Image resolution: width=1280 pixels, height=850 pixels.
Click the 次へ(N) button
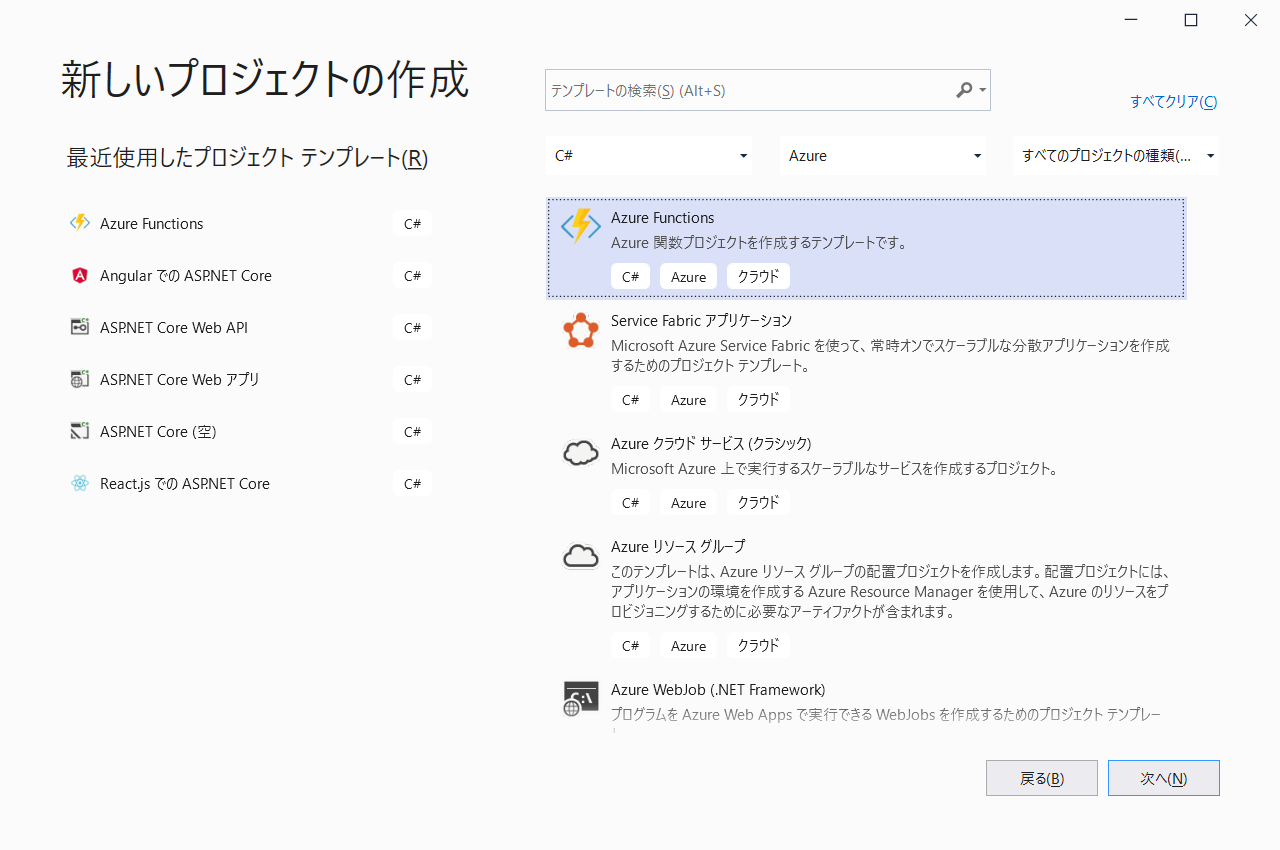(1164, 778)
